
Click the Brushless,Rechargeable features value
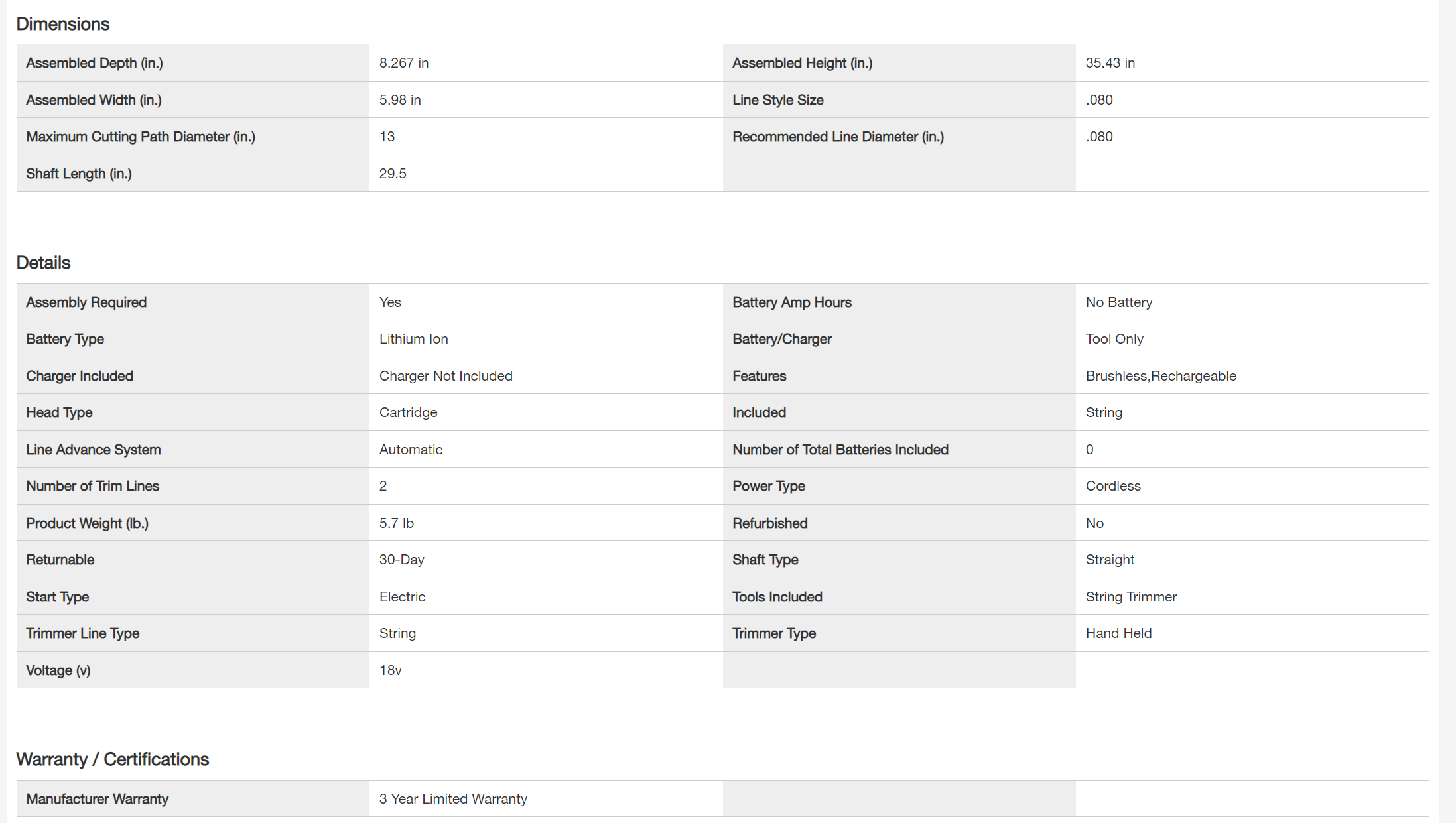coord(1161,376)
